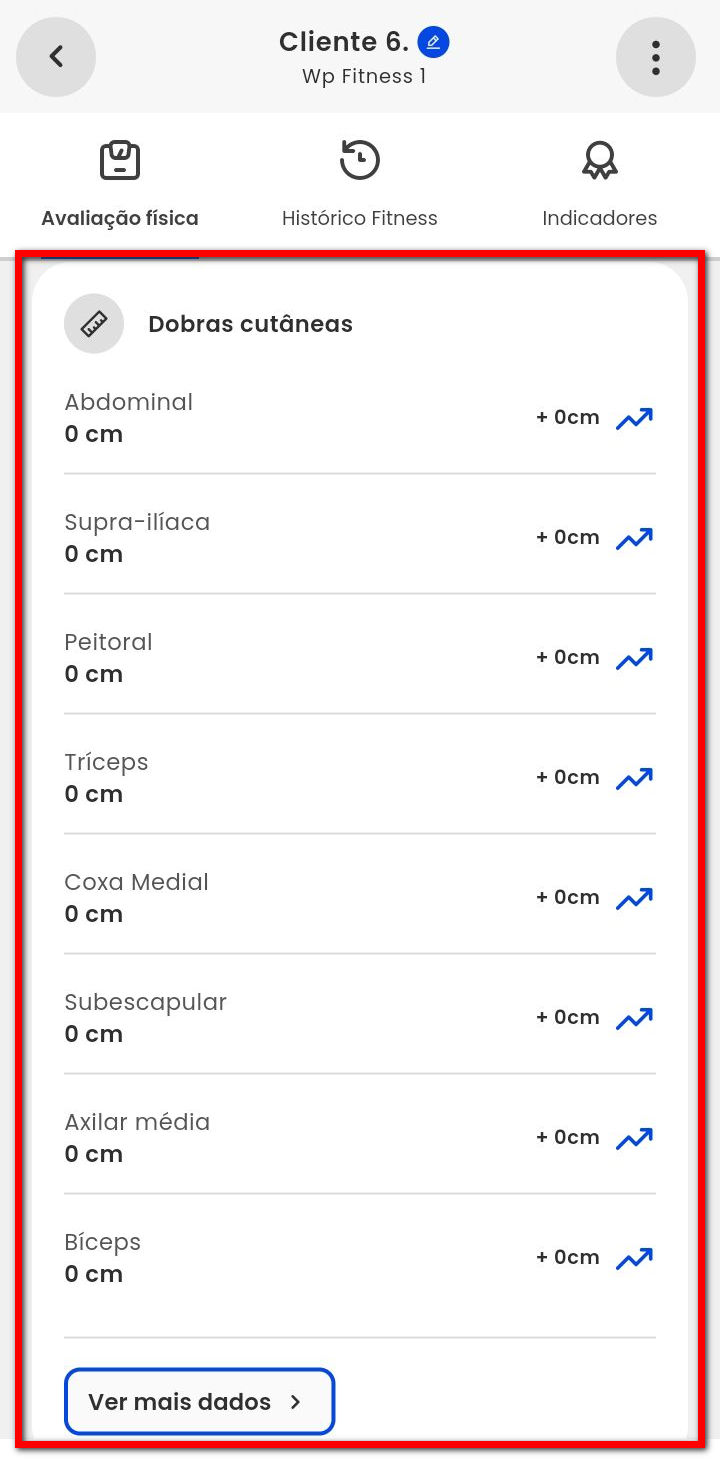Open the Tríceps trend chart icon
This screenshot has height=1463, width=720.
click(x=634, y=778)
